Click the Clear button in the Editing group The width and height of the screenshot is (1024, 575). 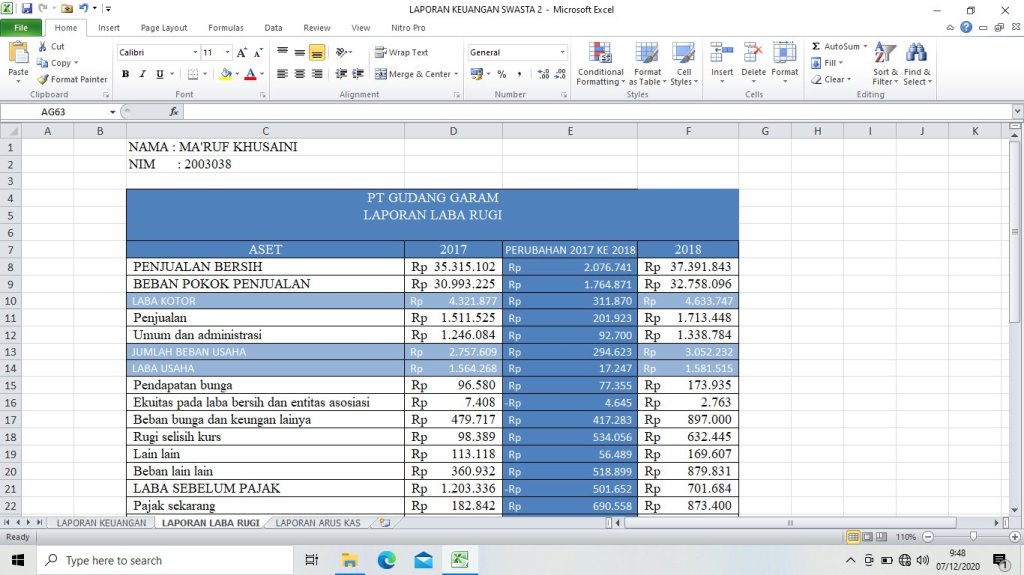click(833, 80)
